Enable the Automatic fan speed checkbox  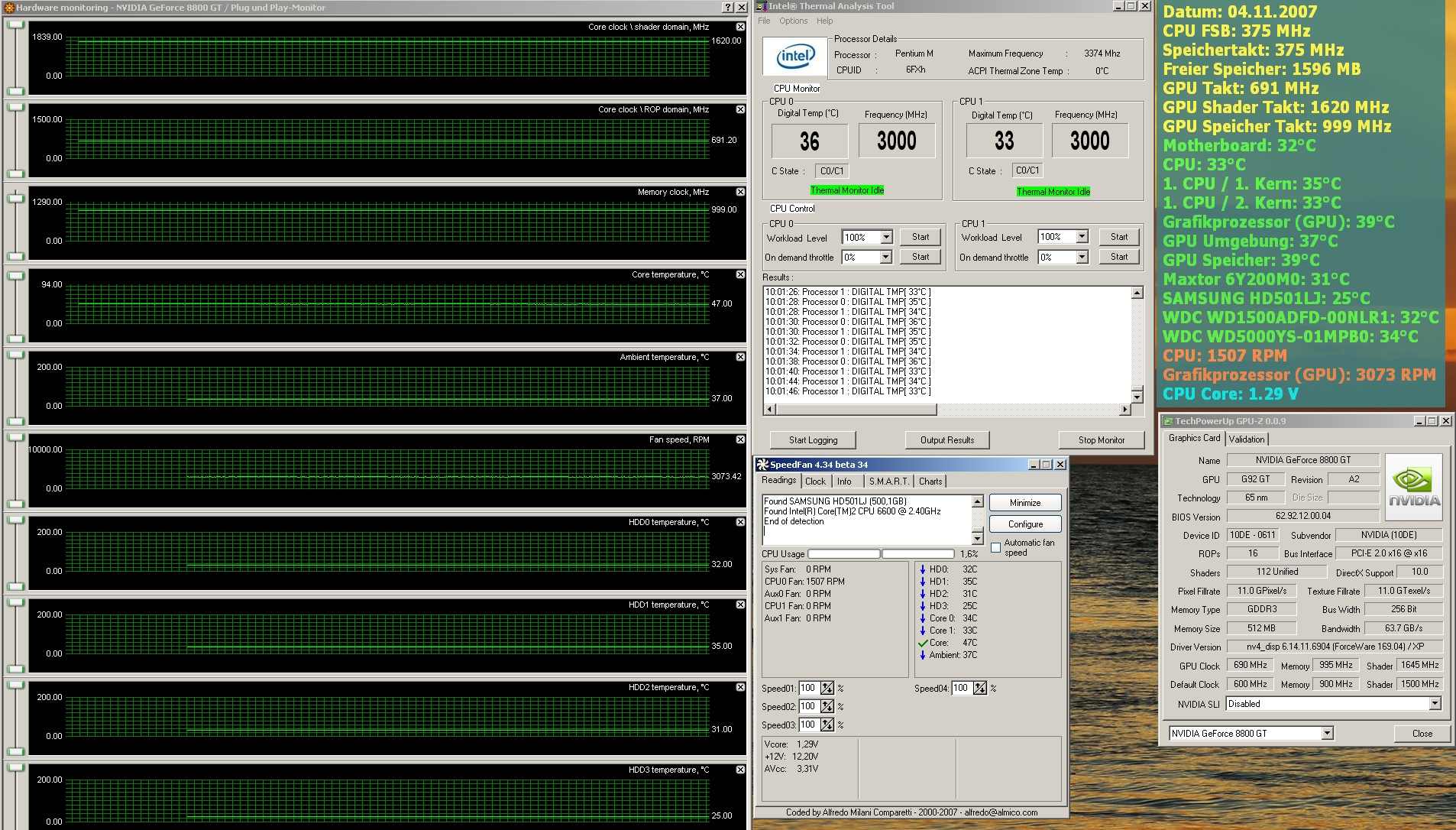[x=996, y=547]
